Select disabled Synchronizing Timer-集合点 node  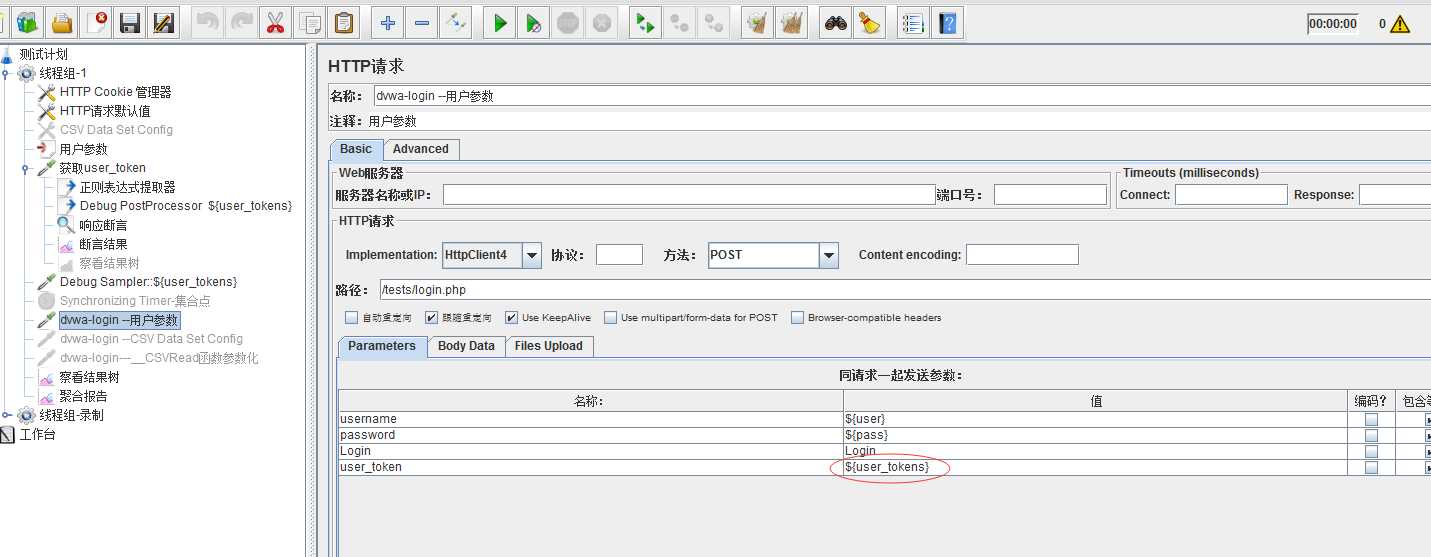[134, 301]
